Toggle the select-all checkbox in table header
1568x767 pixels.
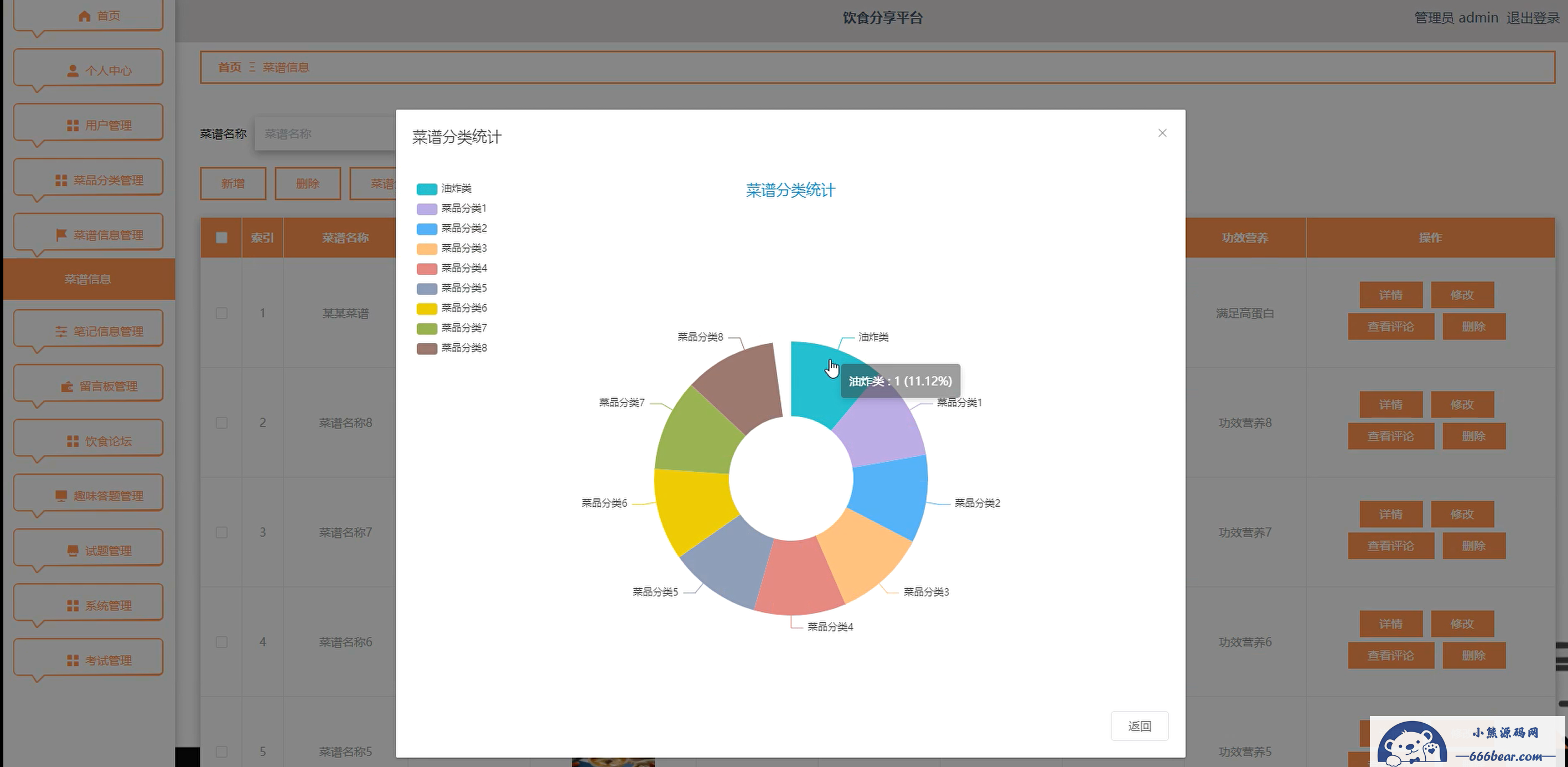221,238
